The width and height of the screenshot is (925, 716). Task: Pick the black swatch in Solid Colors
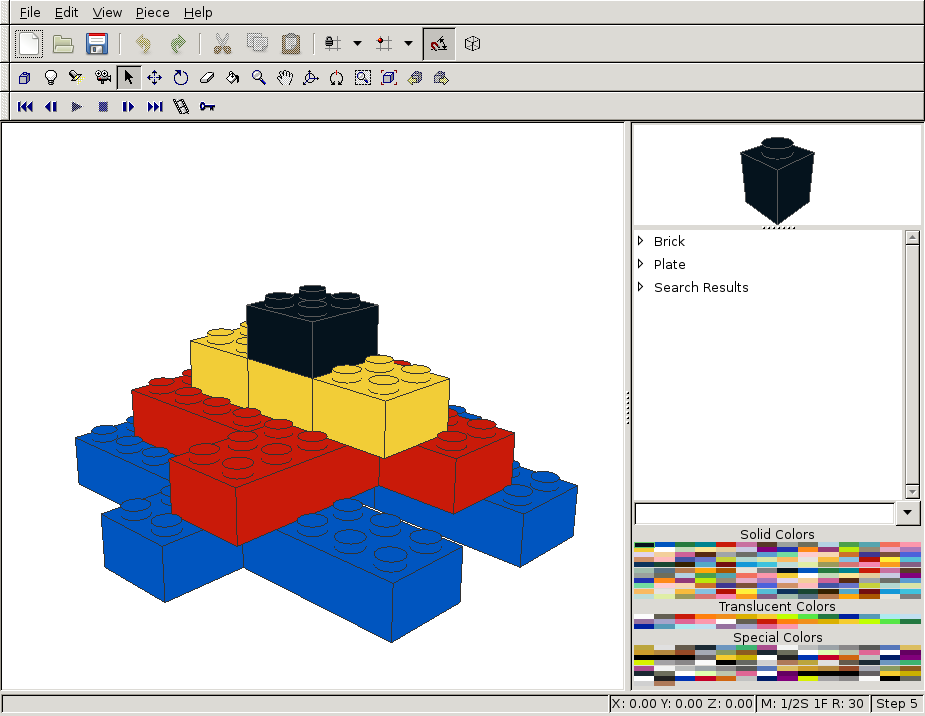(x=644, y=546)
